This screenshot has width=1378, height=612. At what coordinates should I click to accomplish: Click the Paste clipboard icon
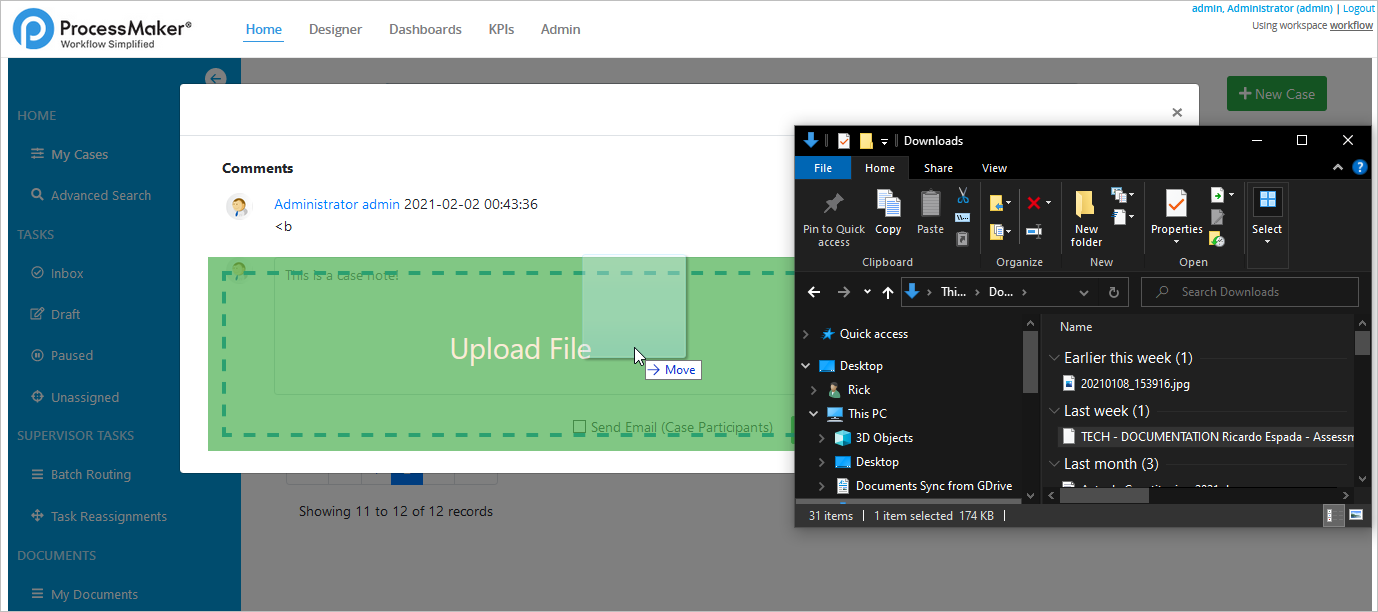click(x=930, y=204)
